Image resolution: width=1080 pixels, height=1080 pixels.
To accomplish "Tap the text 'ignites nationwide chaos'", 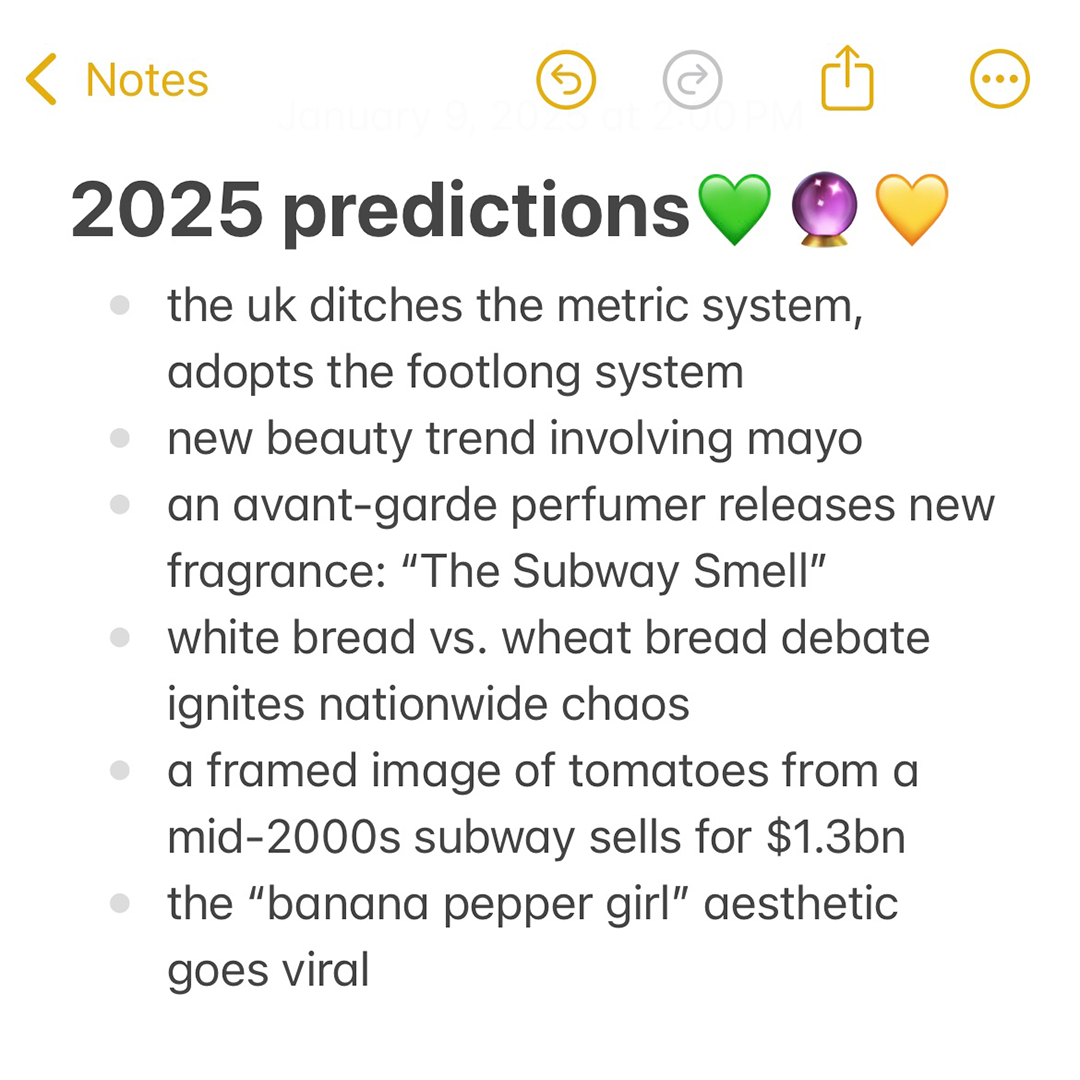I will (x=428, y=706).
